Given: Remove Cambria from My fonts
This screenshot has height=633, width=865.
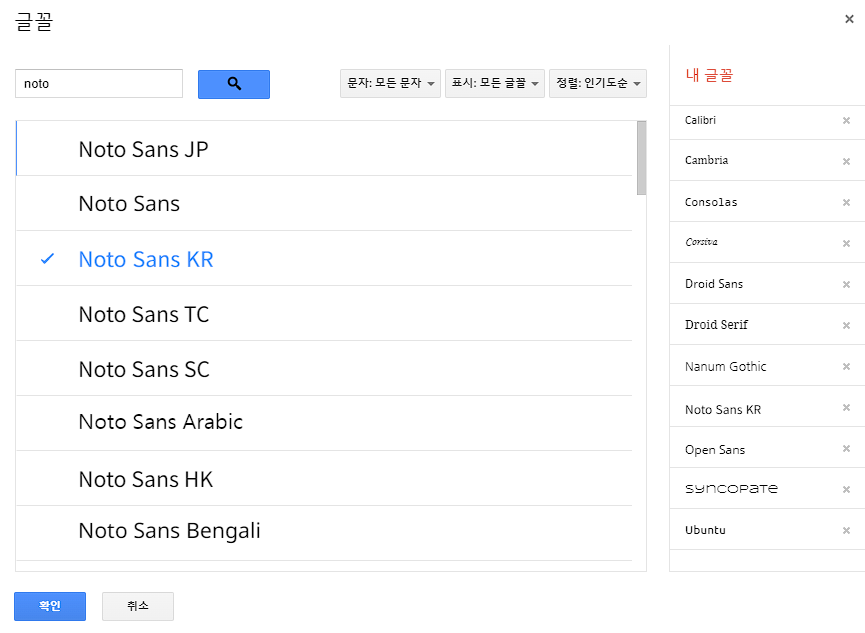Looking at the screenshot, I should coord(846,161).
